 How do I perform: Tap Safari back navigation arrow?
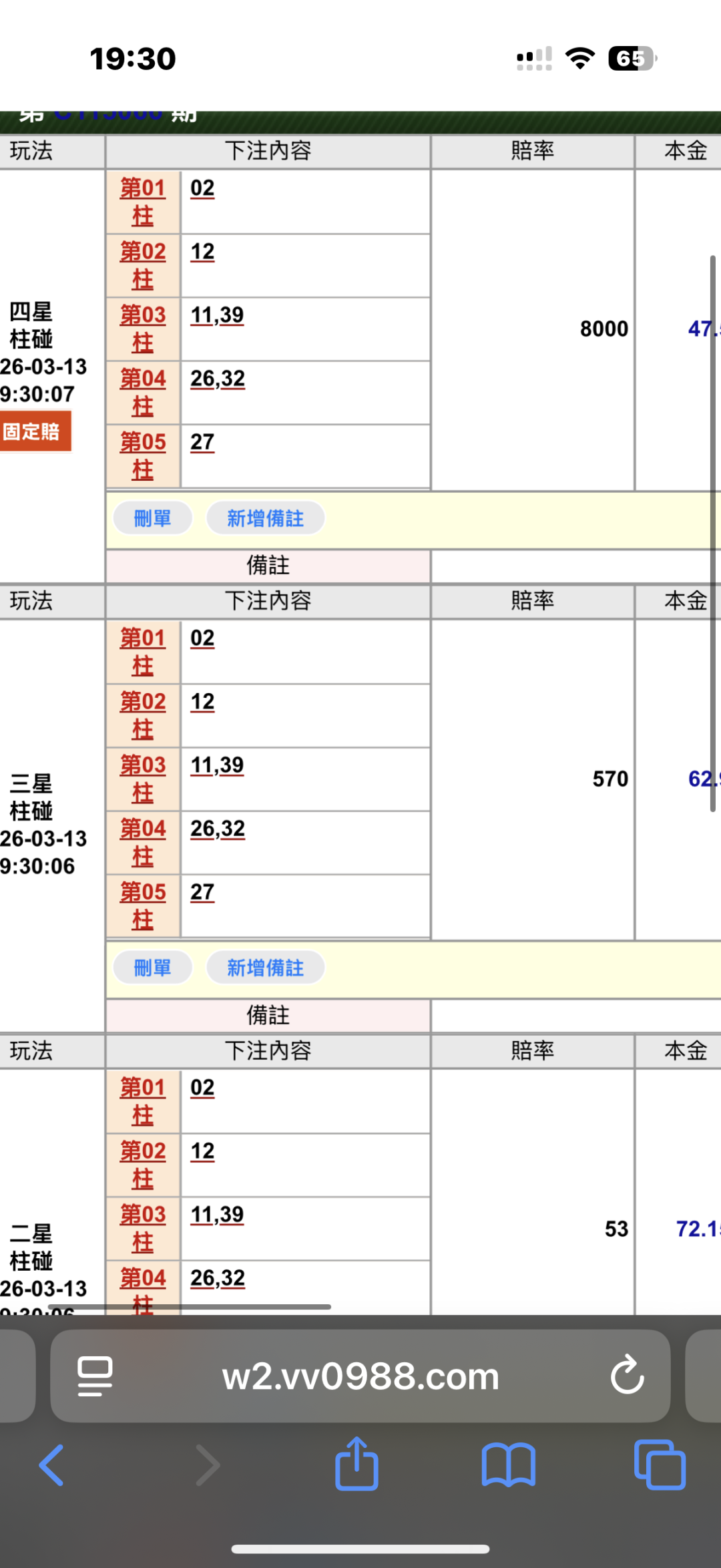pyautogui.click(x=52, y=1465)
